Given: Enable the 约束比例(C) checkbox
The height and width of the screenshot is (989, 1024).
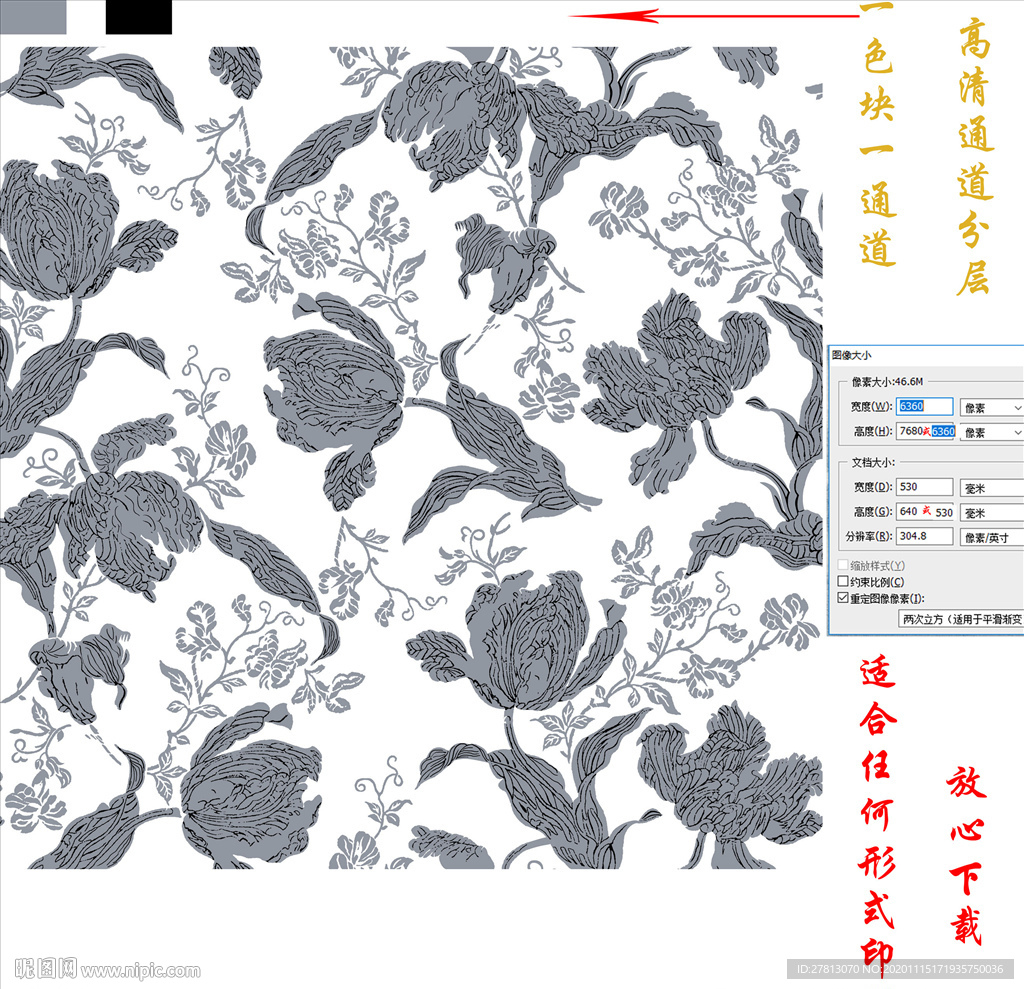Looking at the screenshot, I should [x=843, y=581].
